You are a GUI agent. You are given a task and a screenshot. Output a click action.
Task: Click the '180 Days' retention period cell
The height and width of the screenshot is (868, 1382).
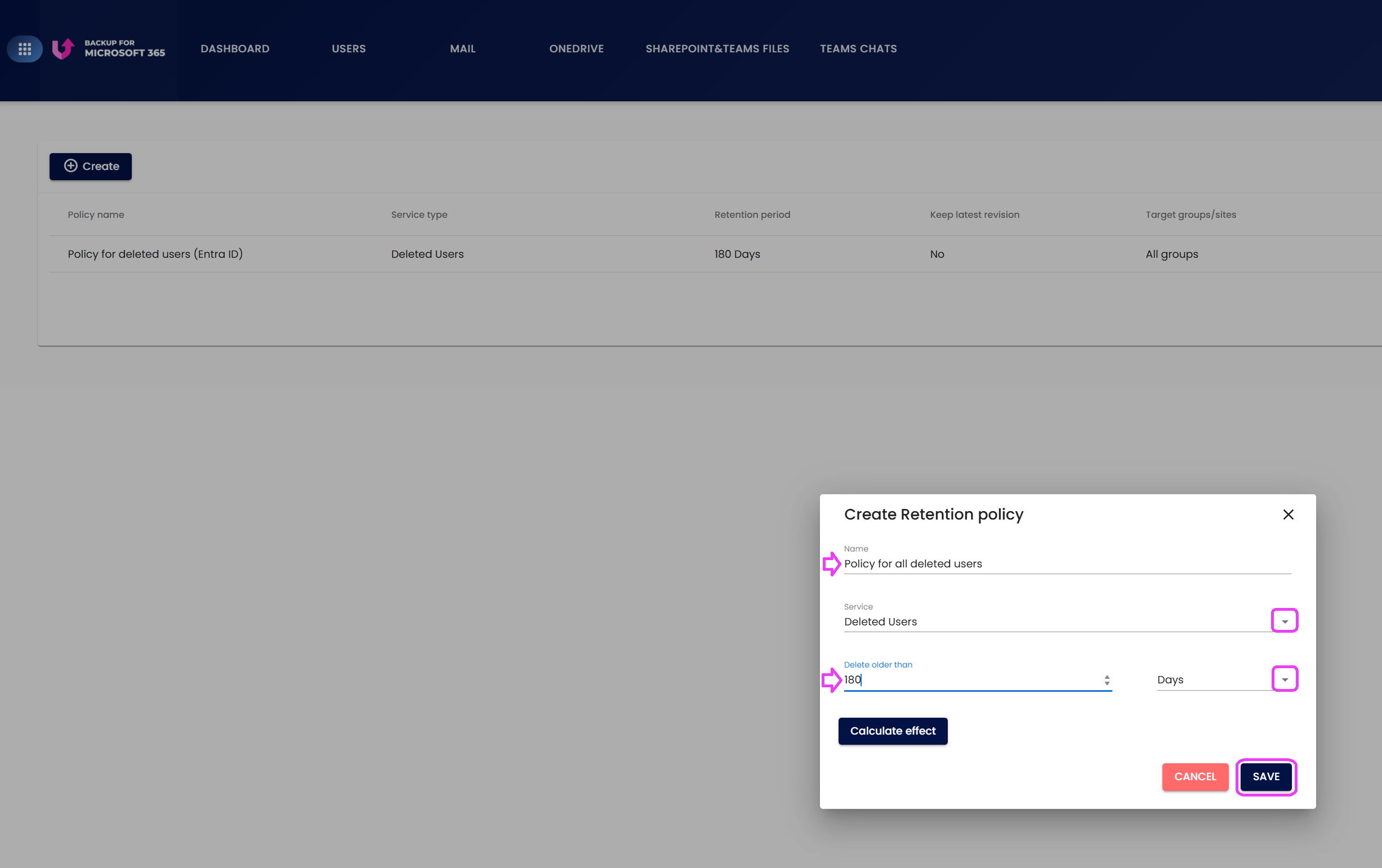pyautogui.click(x=737, y=254)
